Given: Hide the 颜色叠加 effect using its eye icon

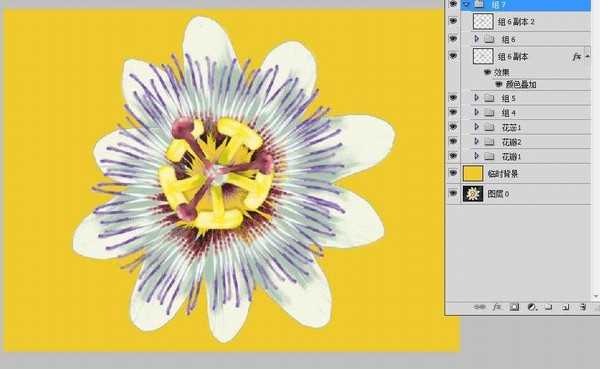Looking at the screenshot, I should click(x=499, y=84).
